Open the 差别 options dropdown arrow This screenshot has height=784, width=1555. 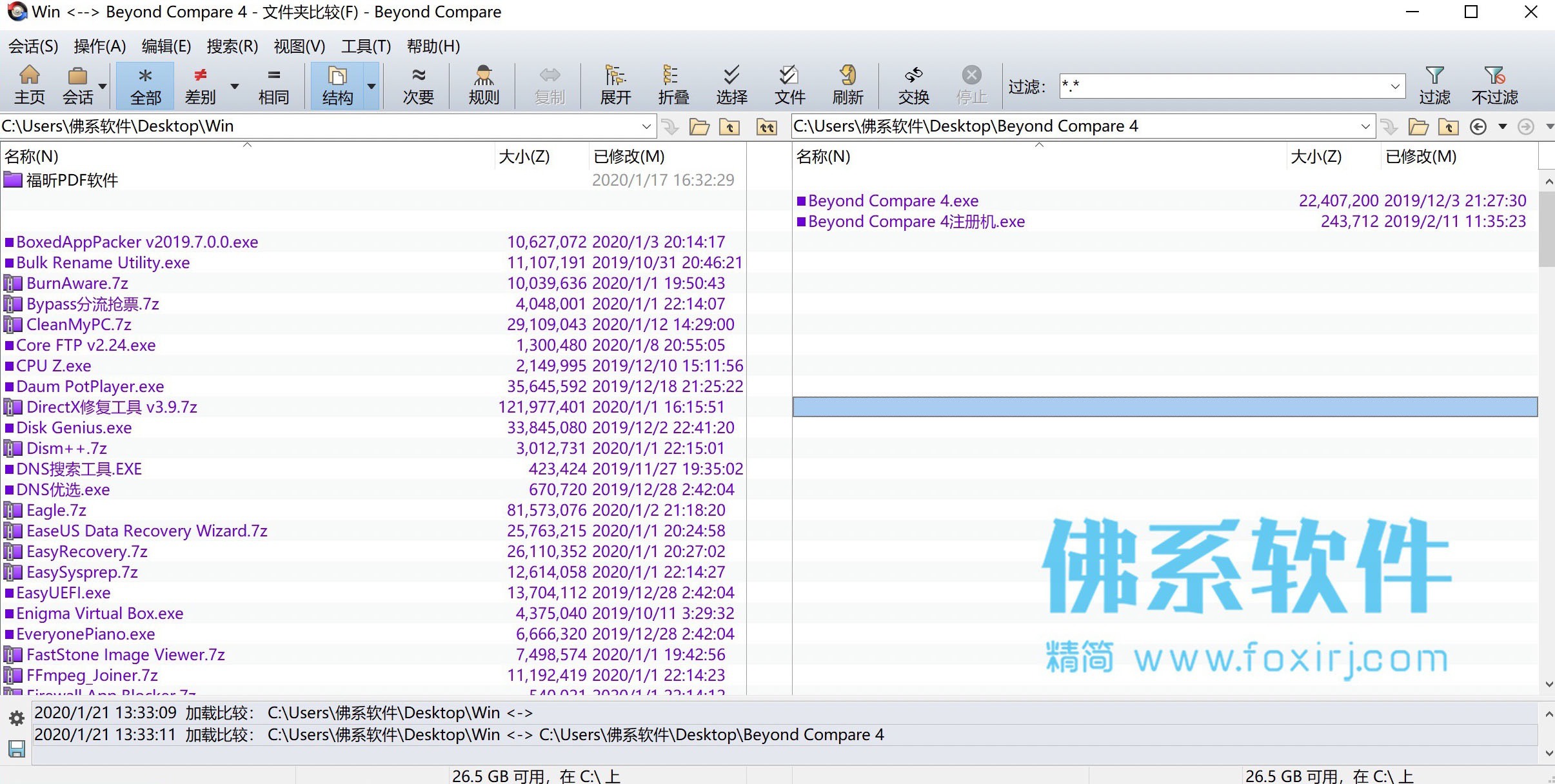click(x=235, y=86)
